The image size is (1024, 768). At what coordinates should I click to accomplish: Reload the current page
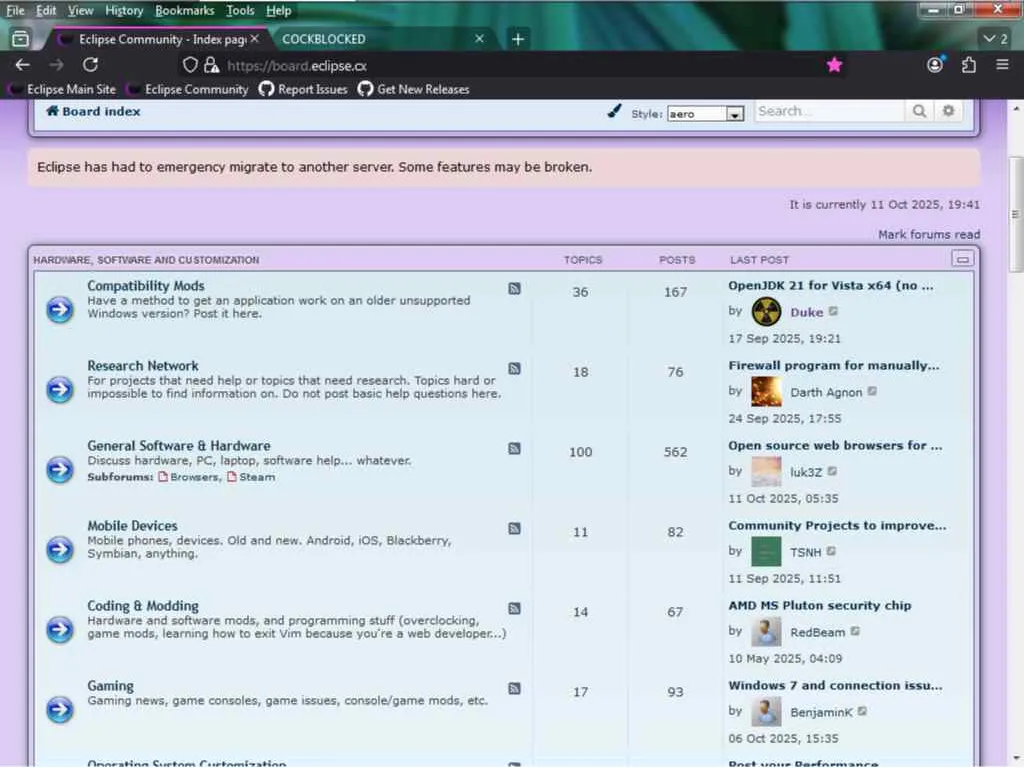(x=91, y=65)
